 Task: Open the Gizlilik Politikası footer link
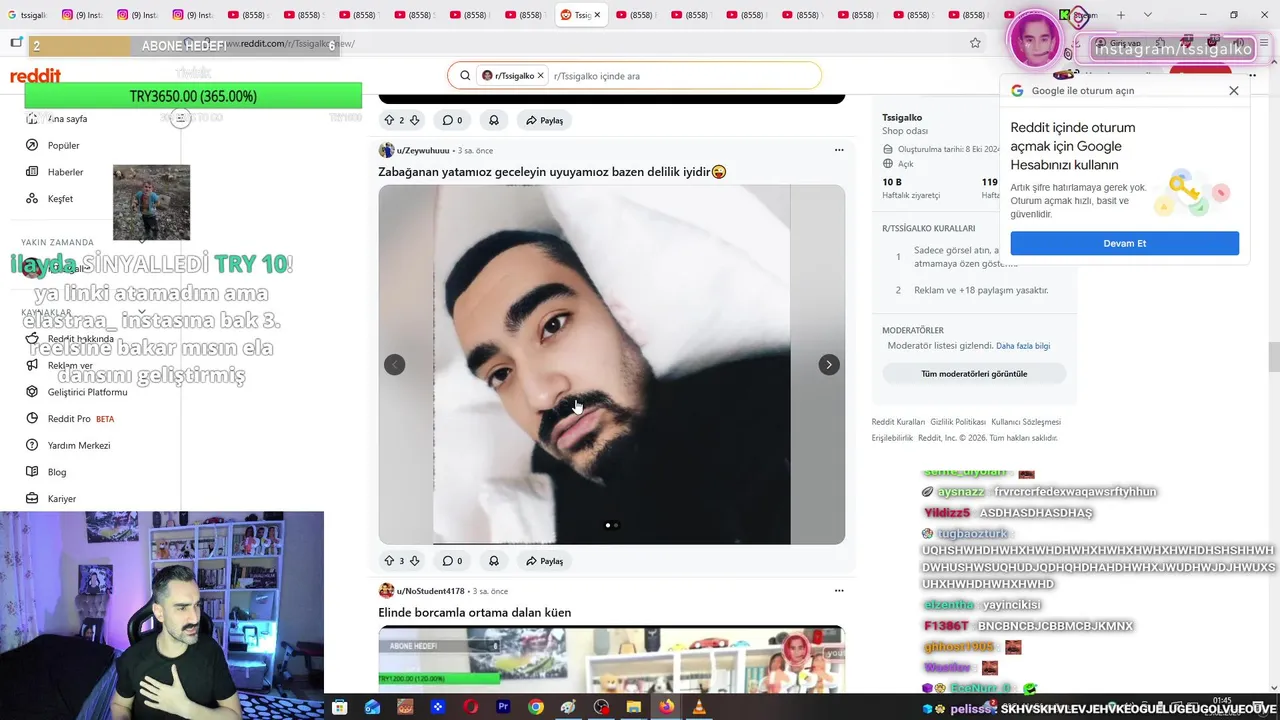click(x=958, y=422)
